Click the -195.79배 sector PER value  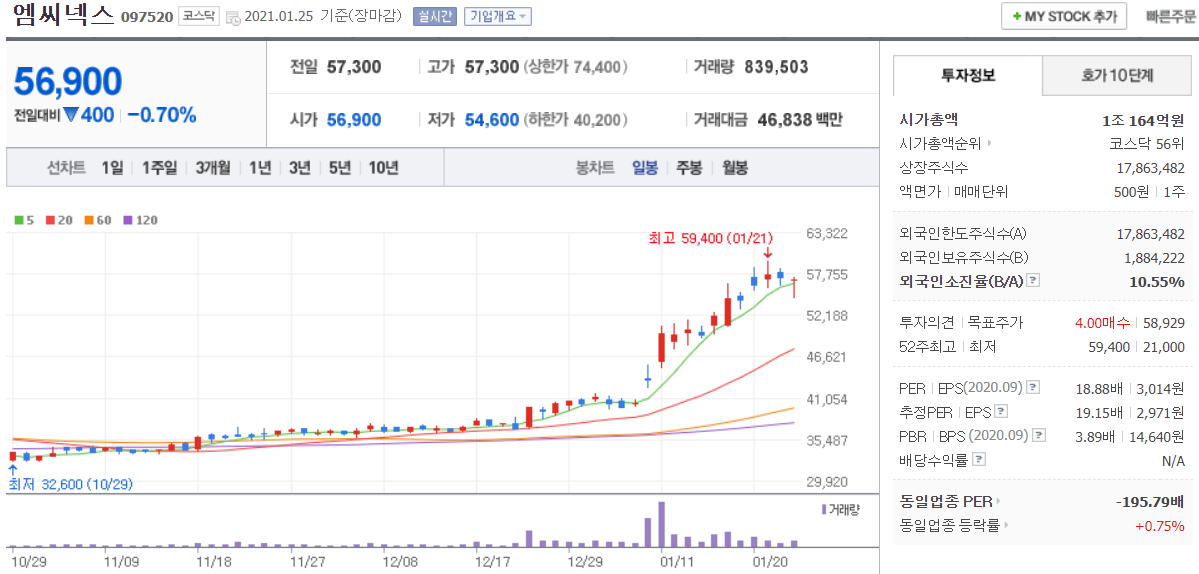pos(1150,501)
